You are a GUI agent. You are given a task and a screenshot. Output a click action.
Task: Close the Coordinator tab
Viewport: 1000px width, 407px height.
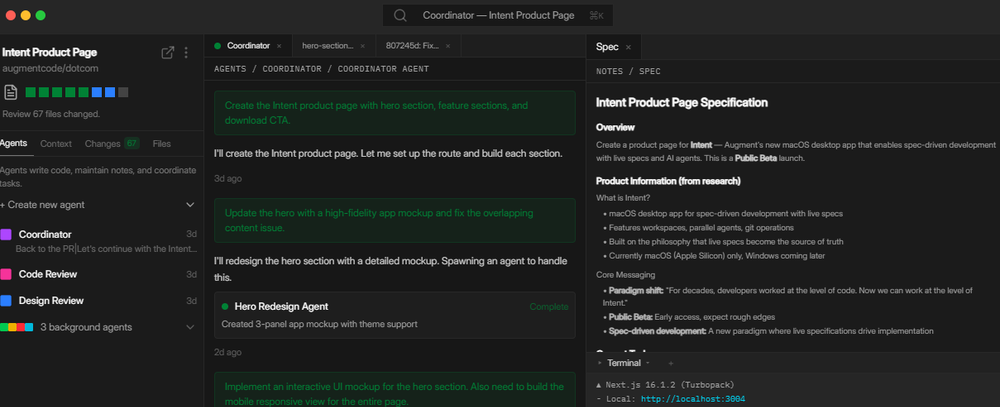pyautogui.click(x=279, y=46)
